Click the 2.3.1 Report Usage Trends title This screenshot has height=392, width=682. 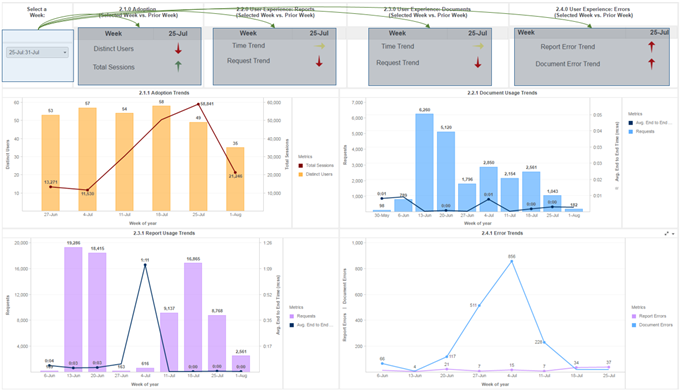click(x=164, y=233)
